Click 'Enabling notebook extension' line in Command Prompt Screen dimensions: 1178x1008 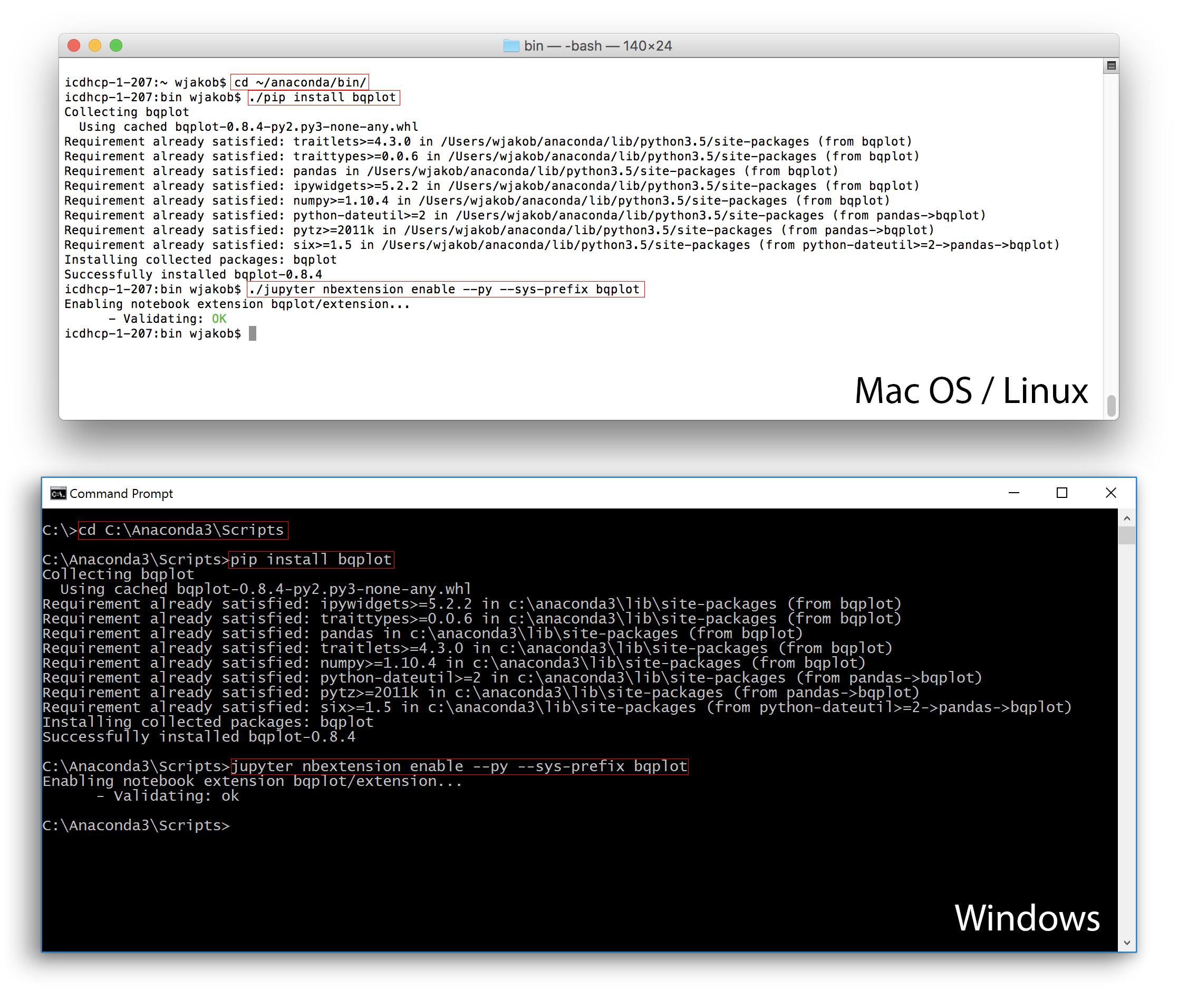[x=253, y=781]
